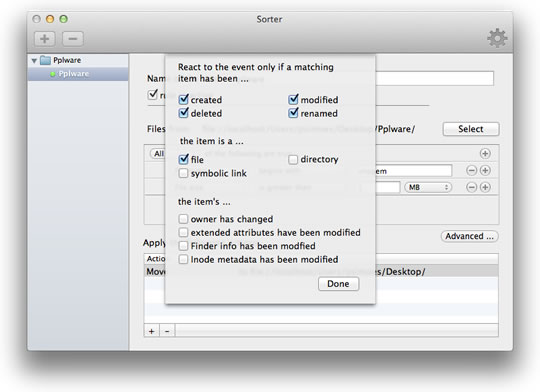Open the Advanced ... options button
Screen dimensions: 540x392
(x=469, y=236)
